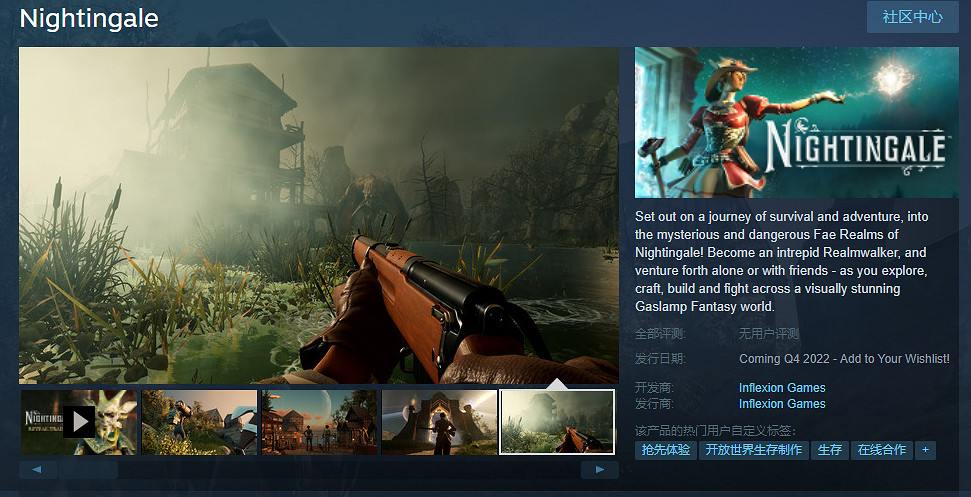Click the large swamp screenshot preview
Image resolution: width=971 pixels, height=497 pixels.
coord(319,215)
